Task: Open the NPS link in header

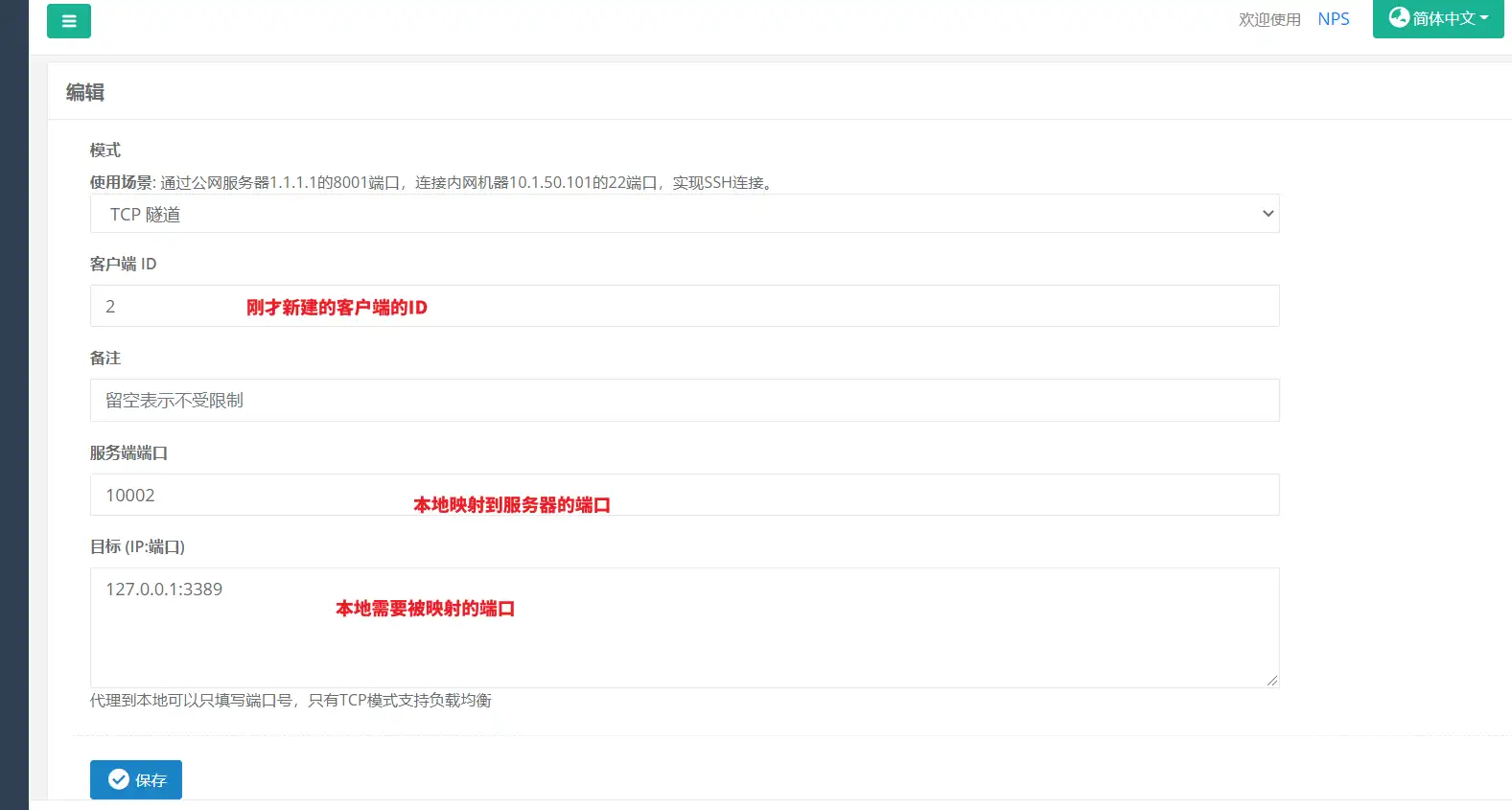Action: point(1333,19)
